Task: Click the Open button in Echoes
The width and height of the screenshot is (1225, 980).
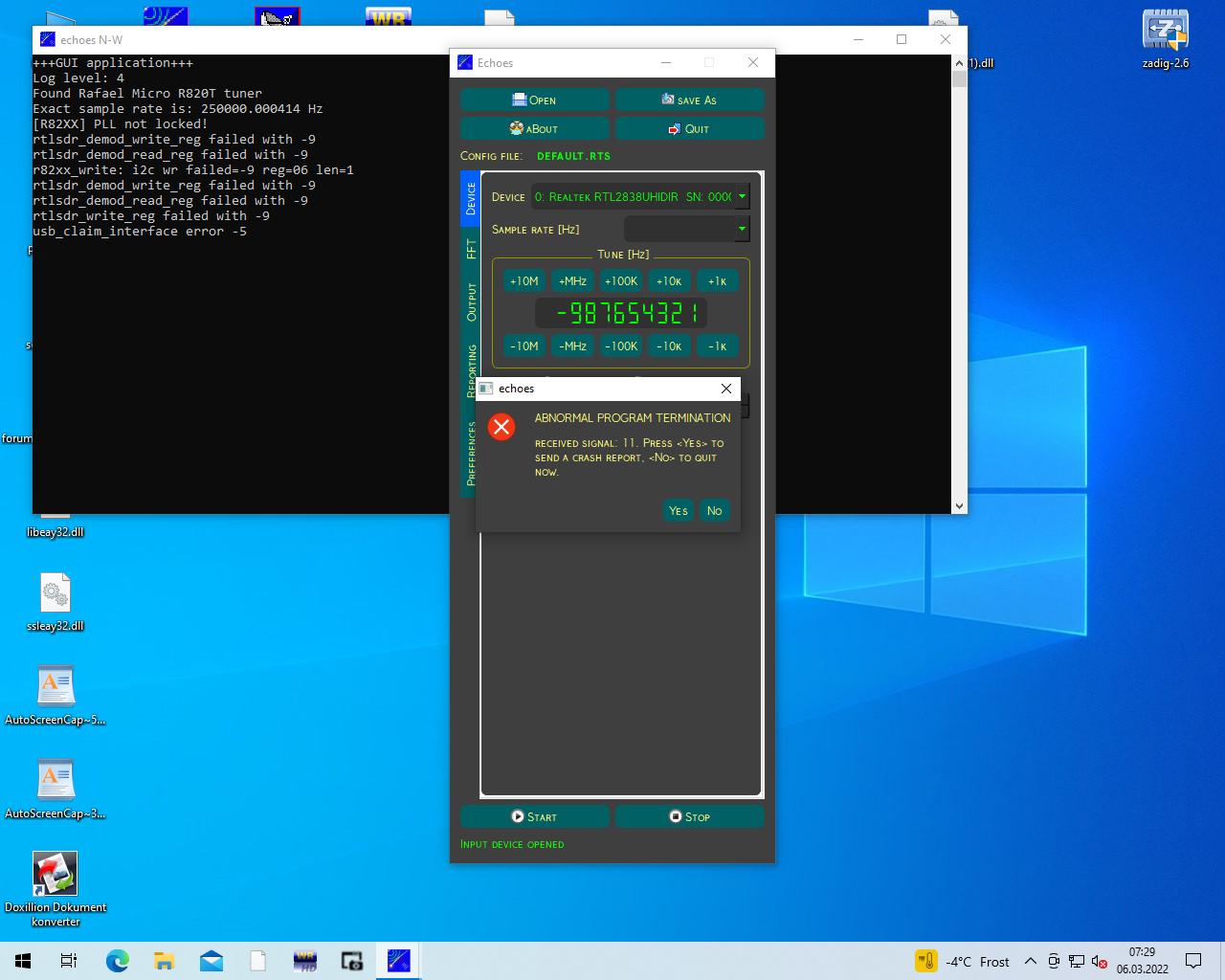Action: click(535, 100)
